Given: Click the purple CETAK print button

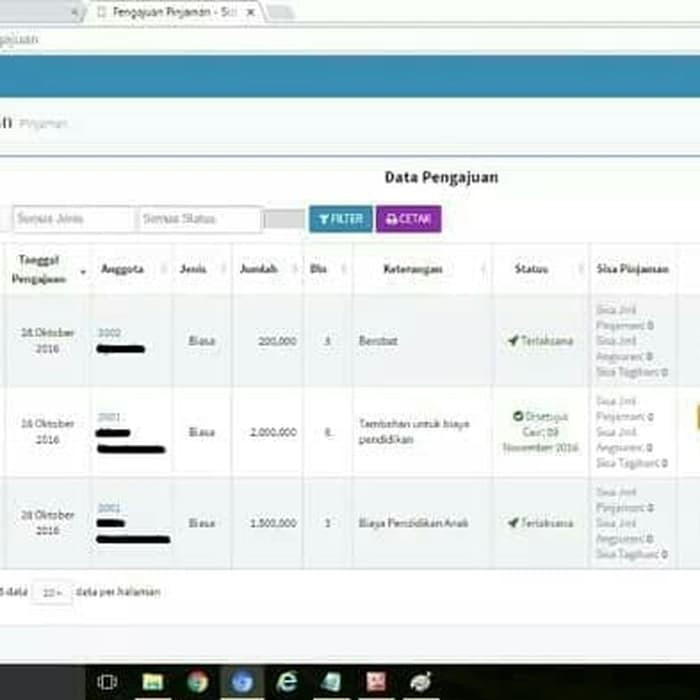Looking at the screenshot, I should [408, 219].
